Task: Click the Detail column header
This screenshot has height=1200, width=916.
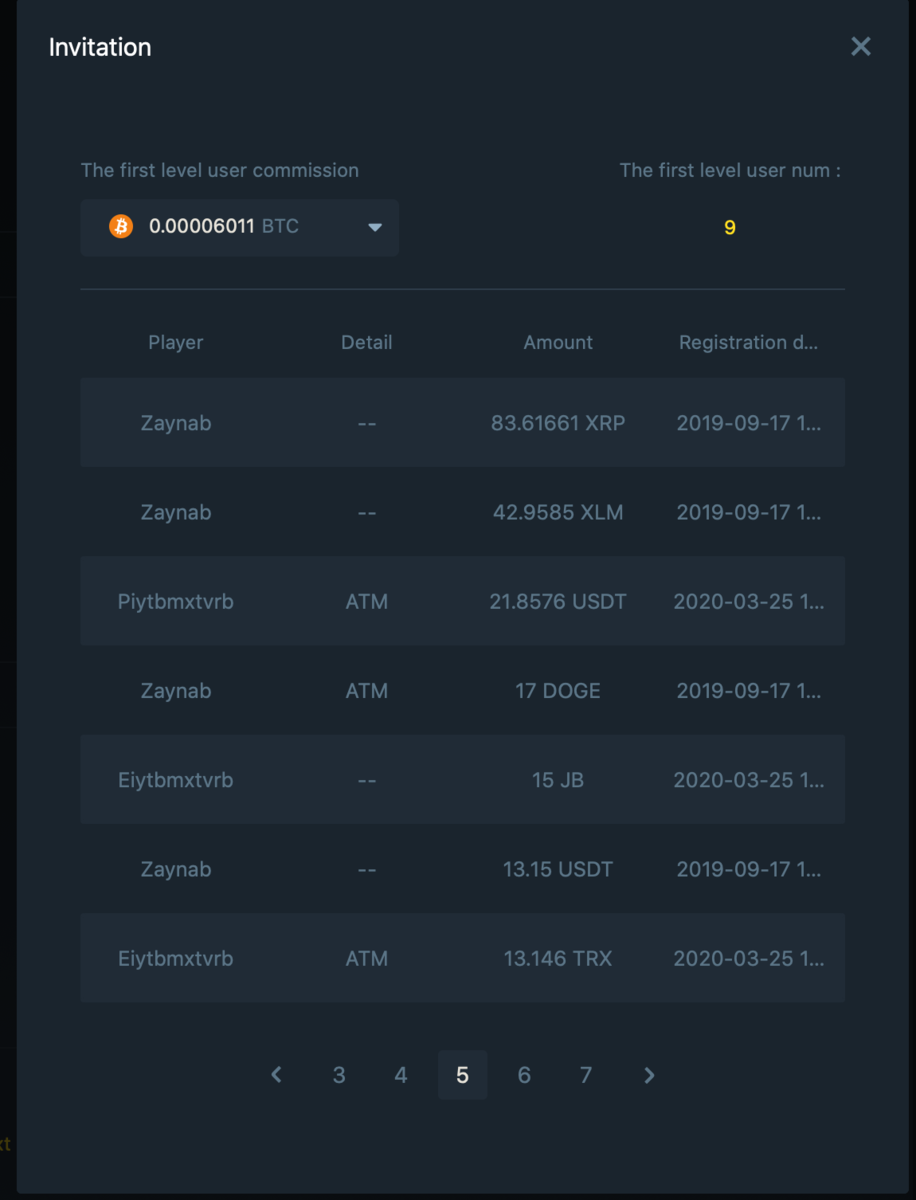Action: coord(366,342)
